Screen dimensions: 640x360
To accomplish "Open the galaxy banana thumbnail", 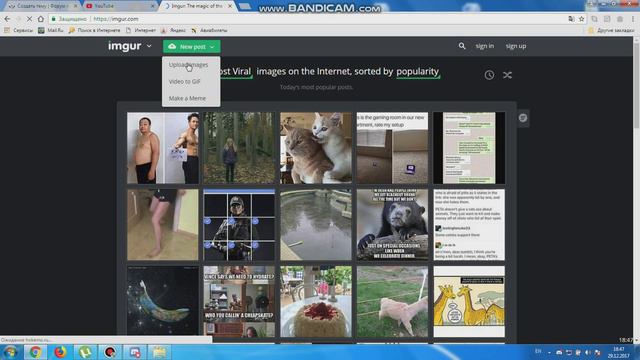I will pyautogui.click(x=162, y=301).
